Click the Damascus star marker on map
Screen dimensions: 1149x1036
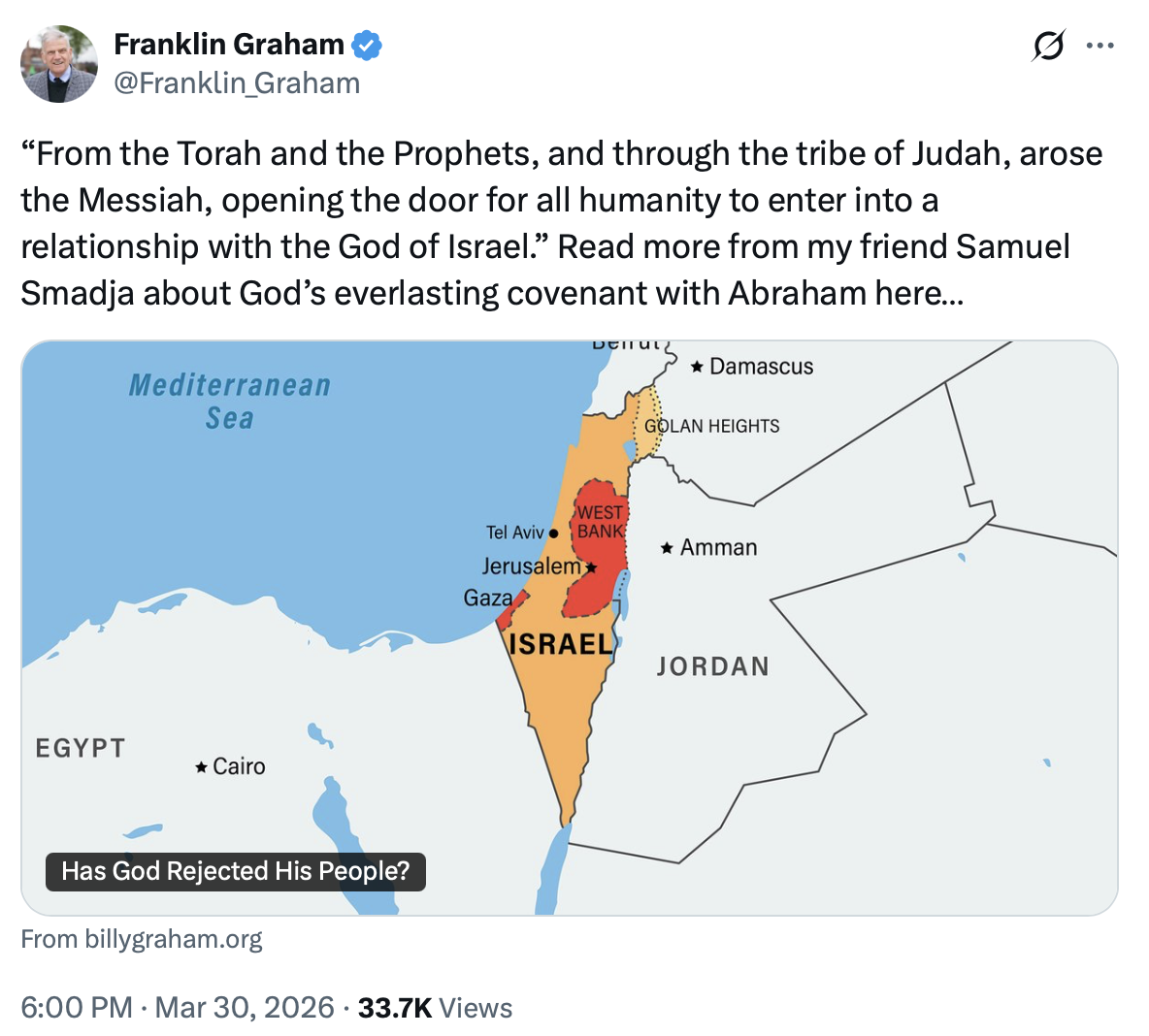[697, 367]
